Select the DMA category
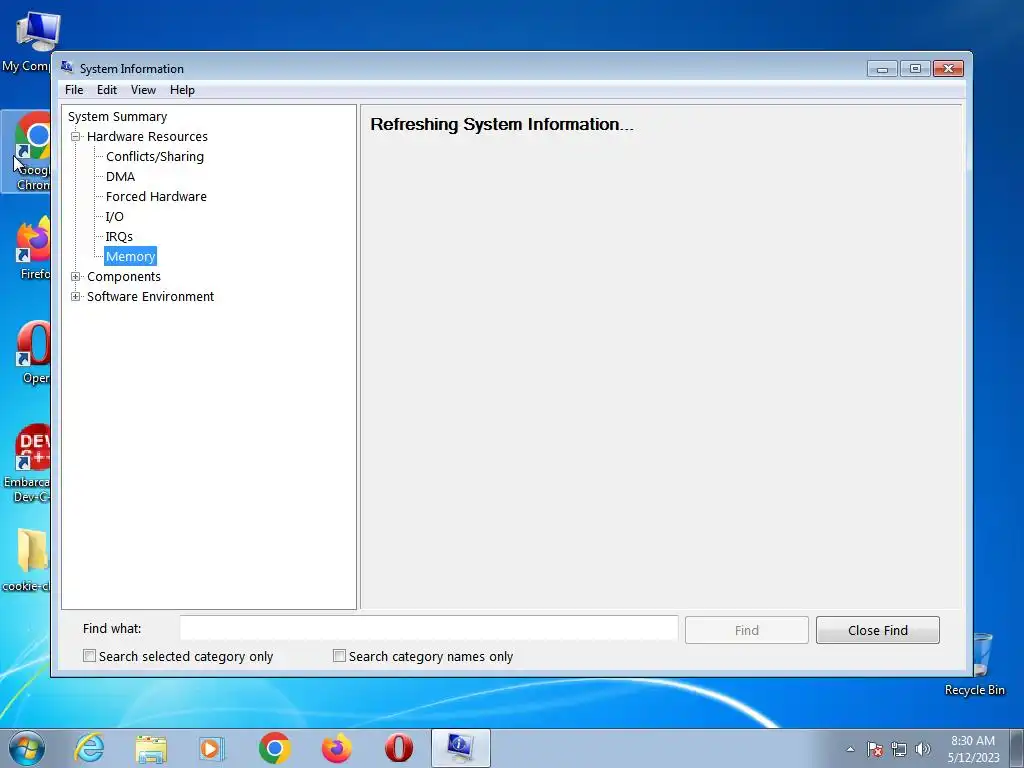The width and height of the screenshot is (1024, 768). pyautogui.click(x=120, y=177)
